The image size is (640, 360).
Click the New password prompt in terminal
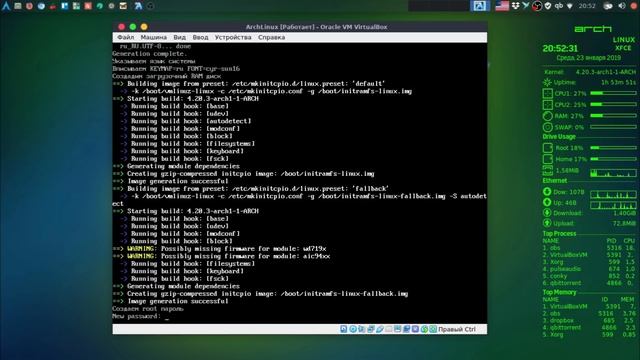tap(136, 316)
